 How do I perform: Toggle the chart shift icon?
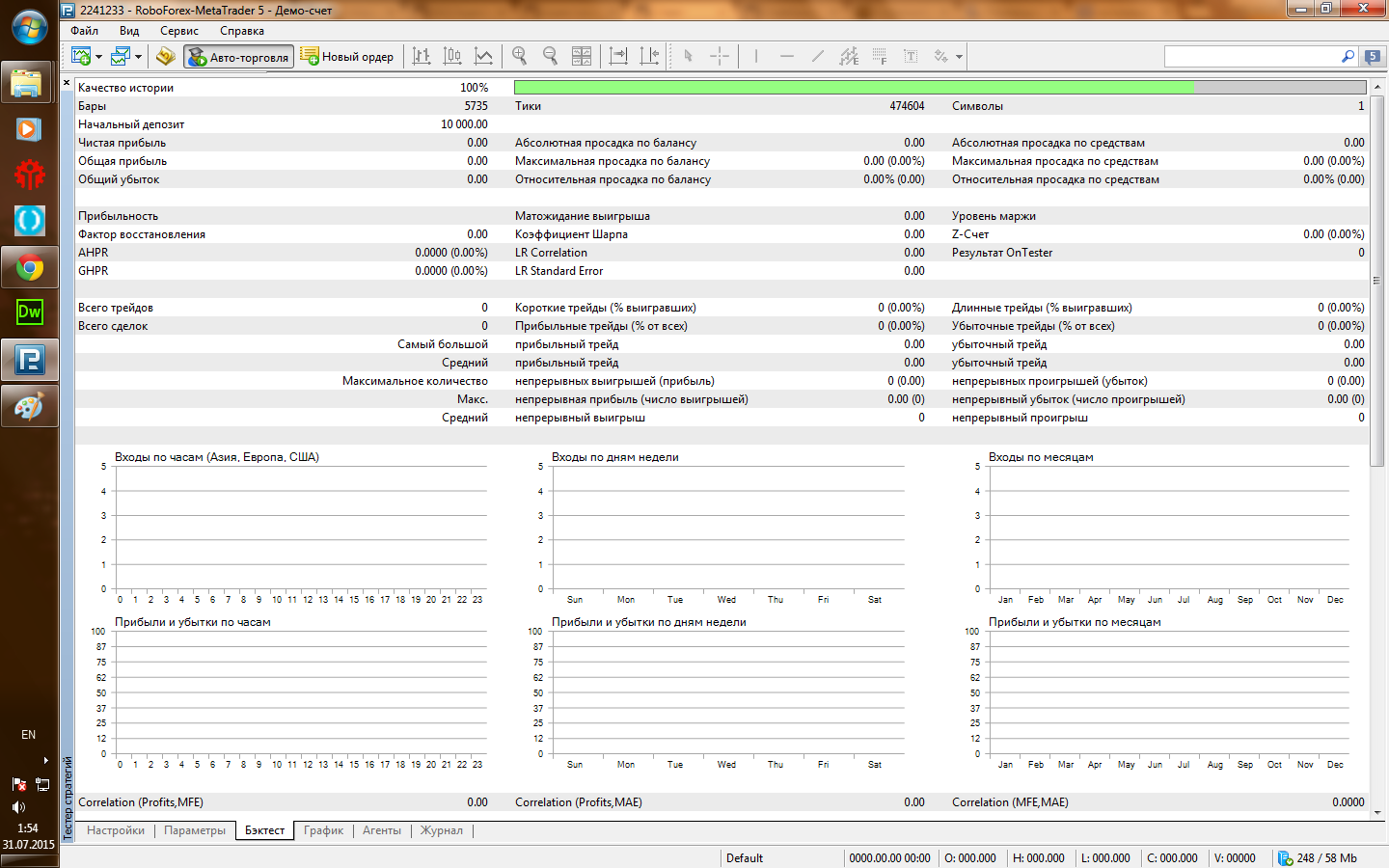pos(649,57)
